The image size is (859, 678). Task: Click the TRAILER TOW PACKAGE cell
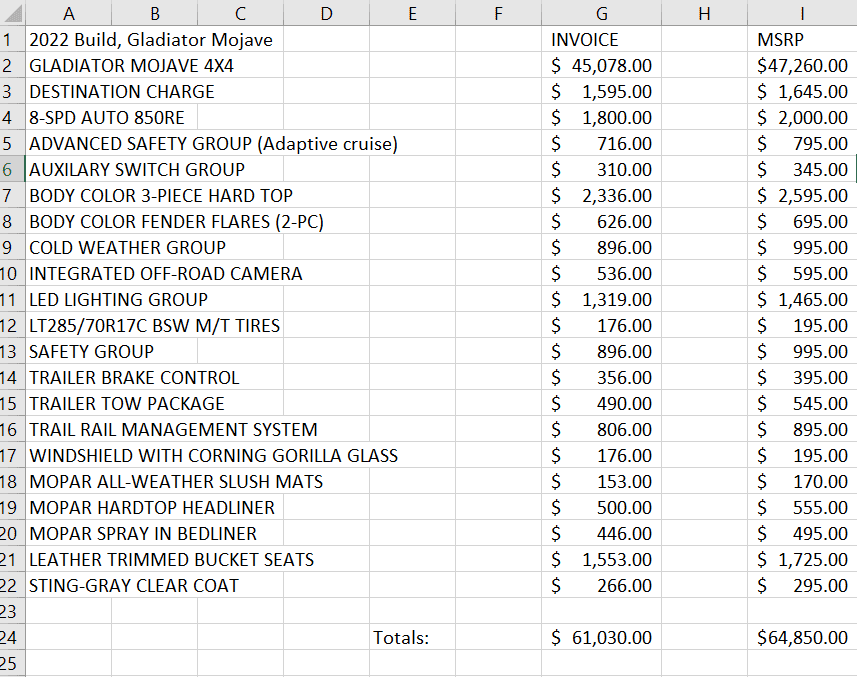pos(127,404)
